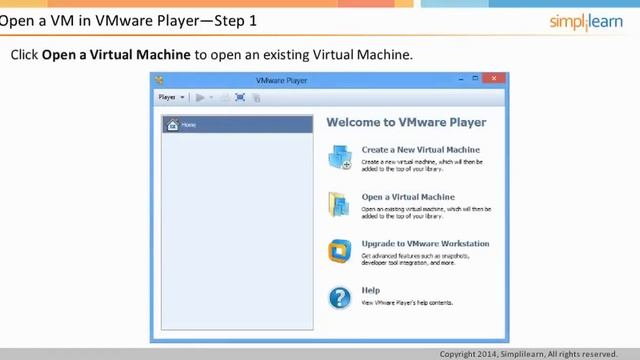Click the VMware Player window title text
The height and width of the screenshot is (360, 640).
click(282, 80)
